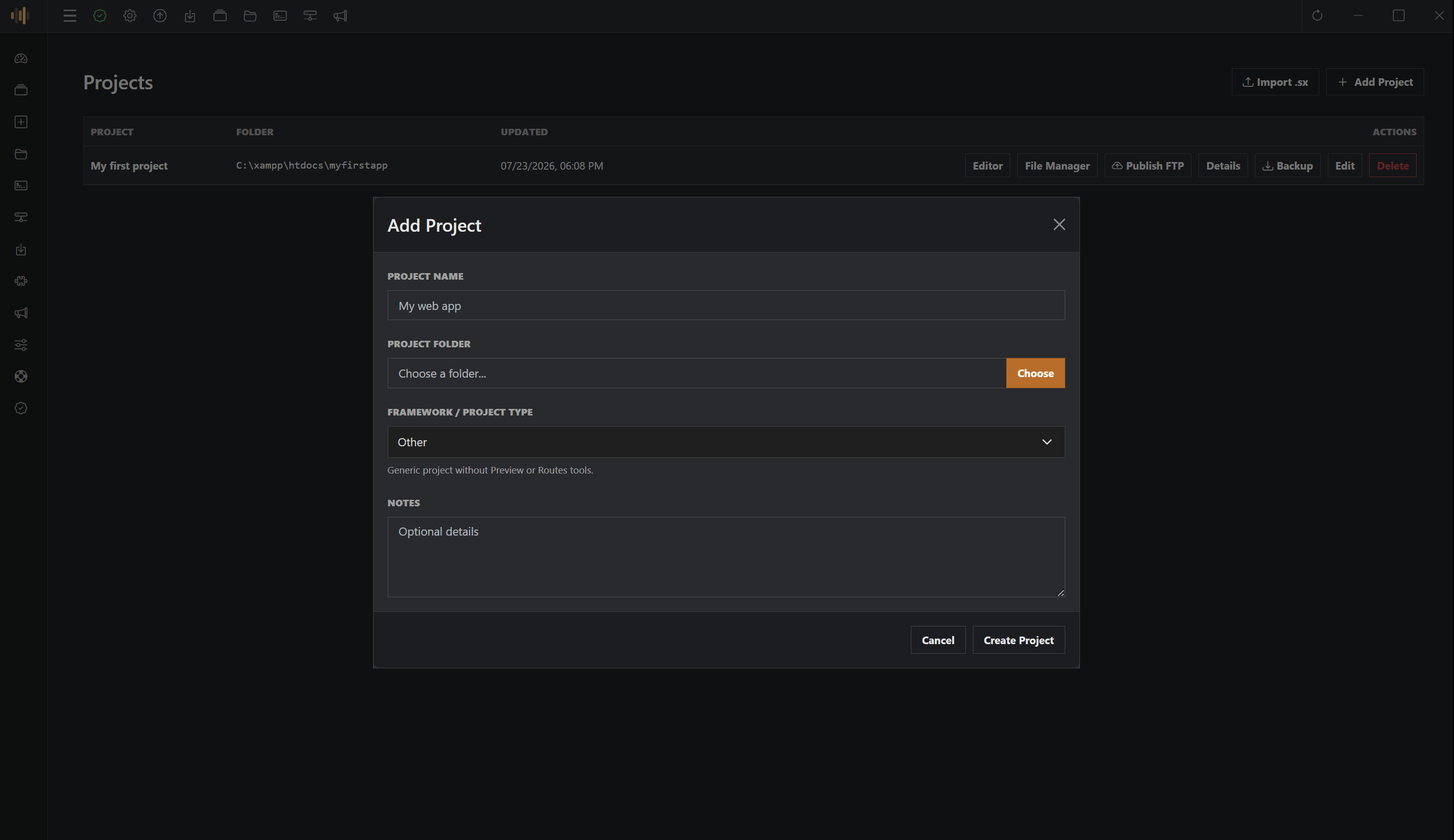Expand the Framework / Project Type dropdown

pyautogui.click(x=726, y=442)
